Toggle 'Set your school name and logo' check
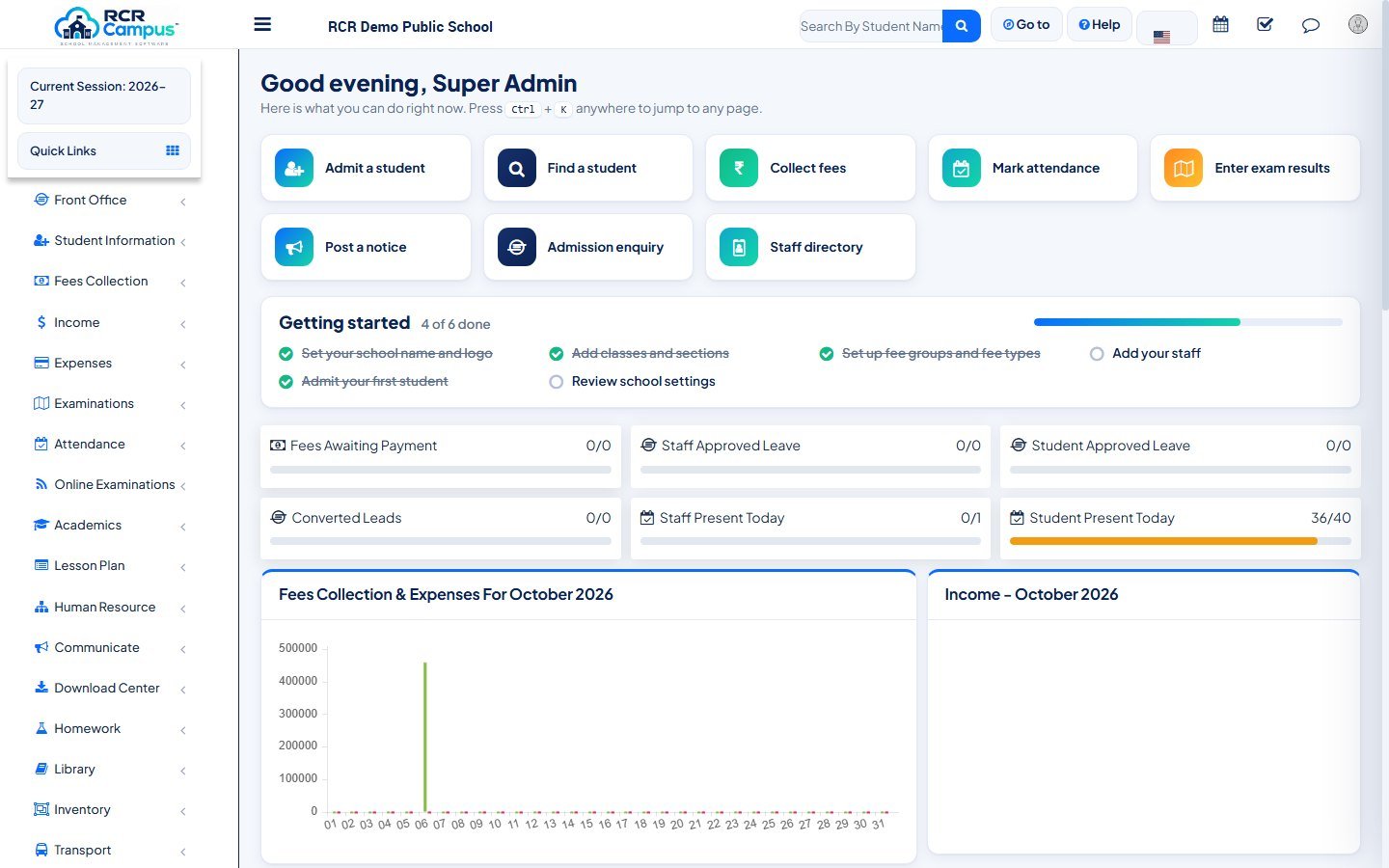 [x=286, y=354]
